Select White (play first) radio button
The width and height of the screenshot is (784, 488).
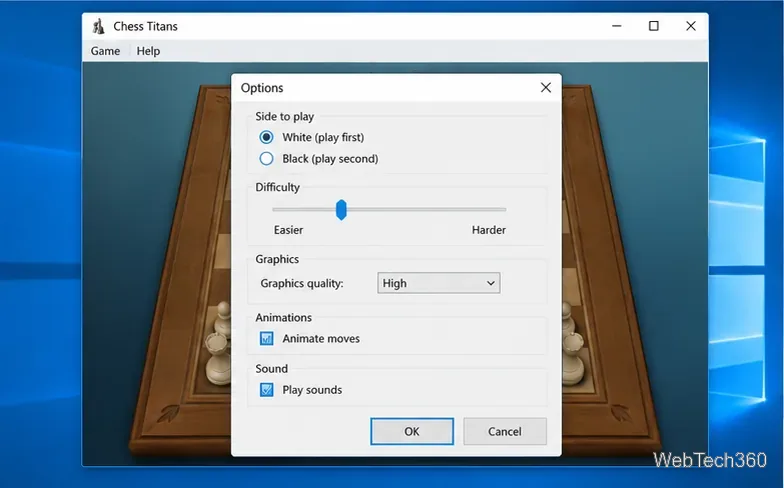pos(266,137)
